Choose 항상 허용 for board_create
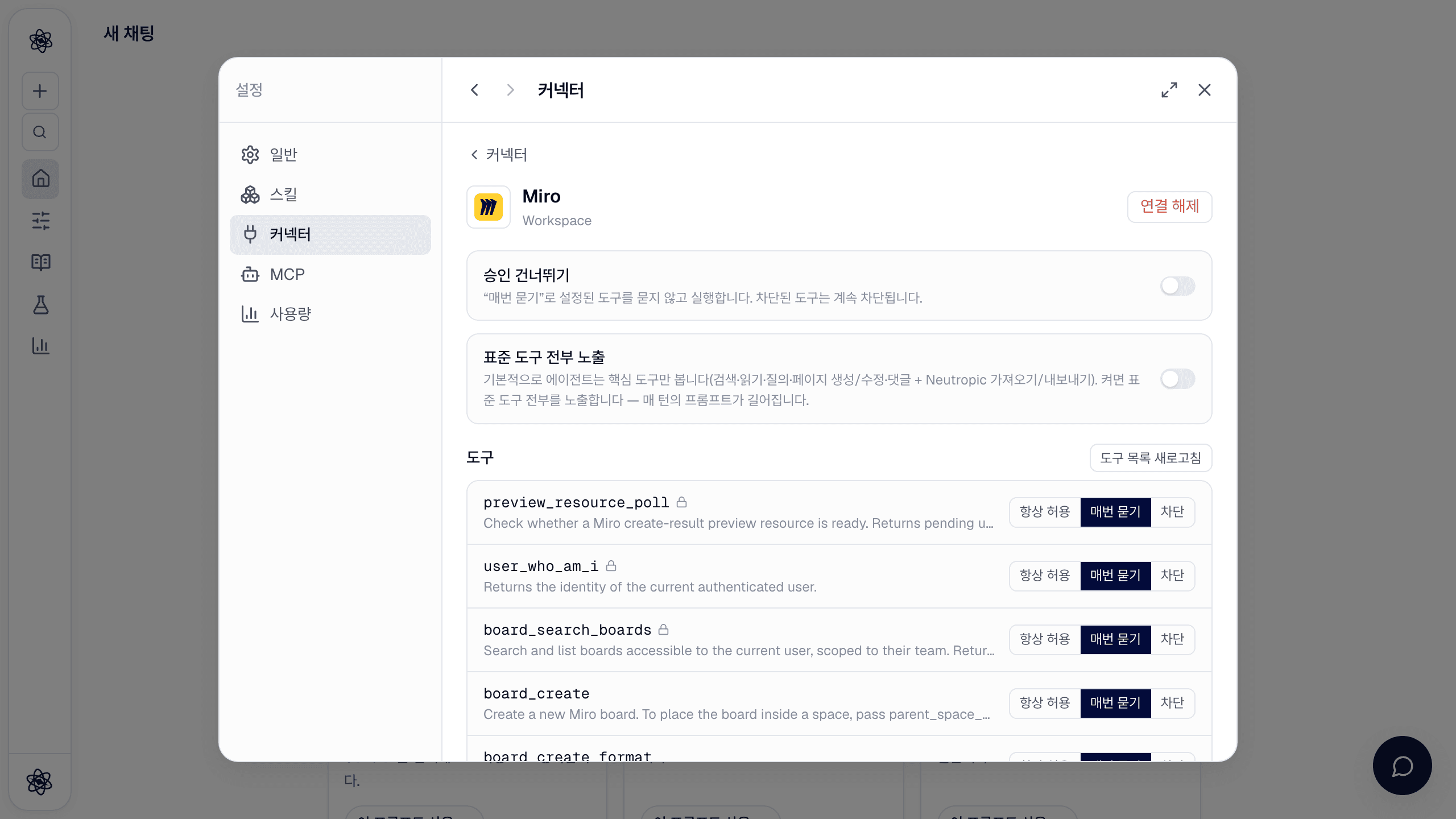1456x819 pixels. pyautogui.click(x=1045, y=703)
